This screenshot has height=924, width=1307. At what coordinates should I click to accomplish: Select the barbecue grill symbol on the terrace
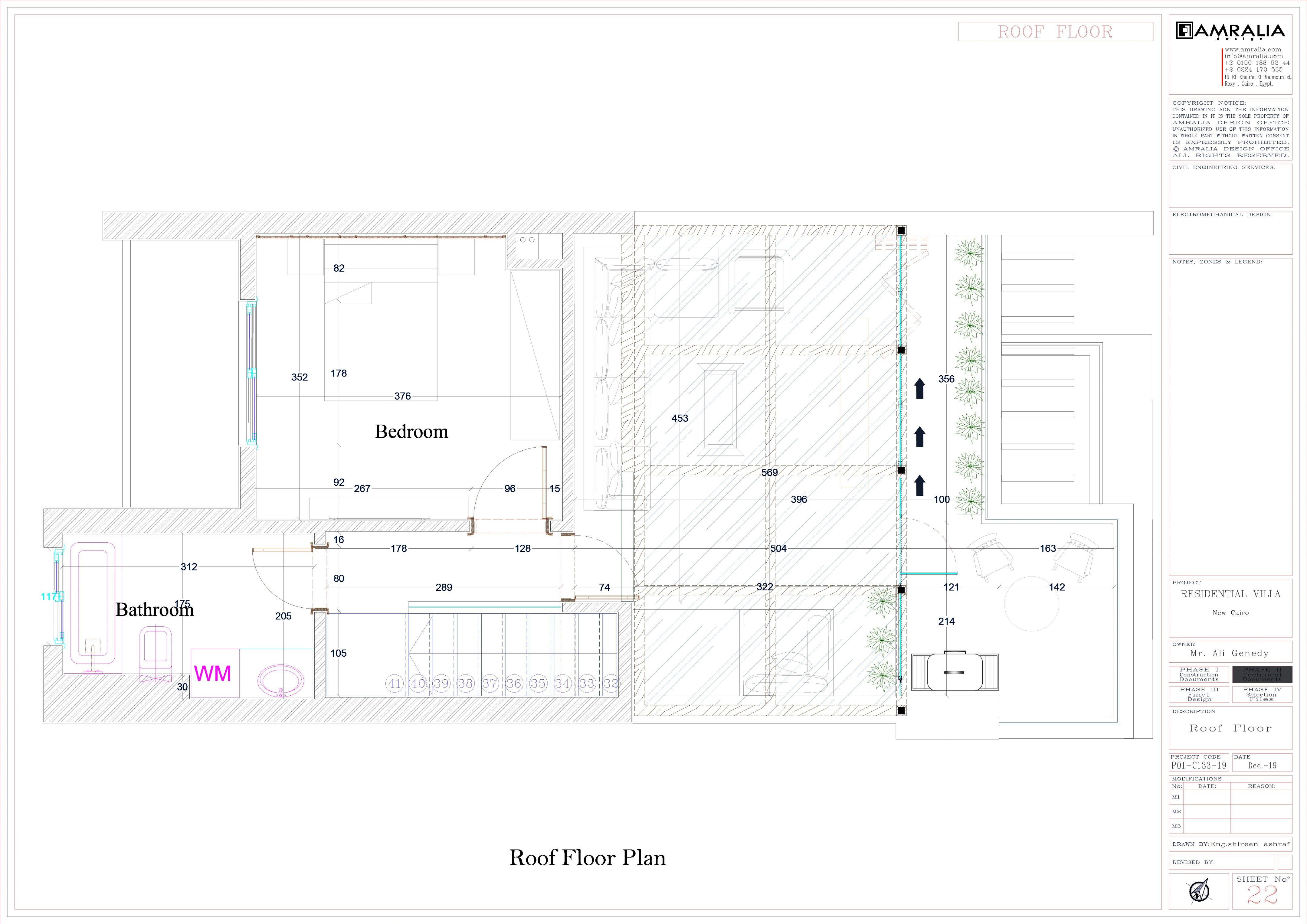pos(955,671)
